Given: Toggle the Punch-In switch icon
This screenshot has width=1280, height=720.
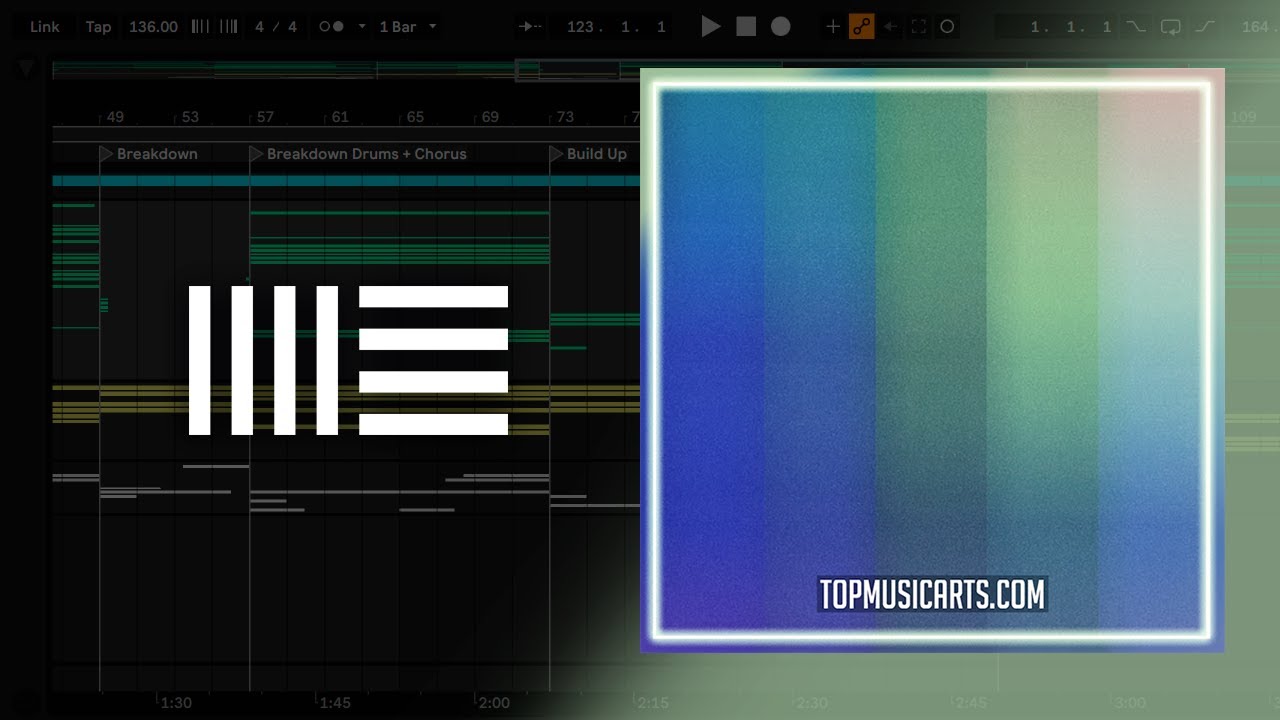Looking at the screenshot, I should (x=1135, y=27).
